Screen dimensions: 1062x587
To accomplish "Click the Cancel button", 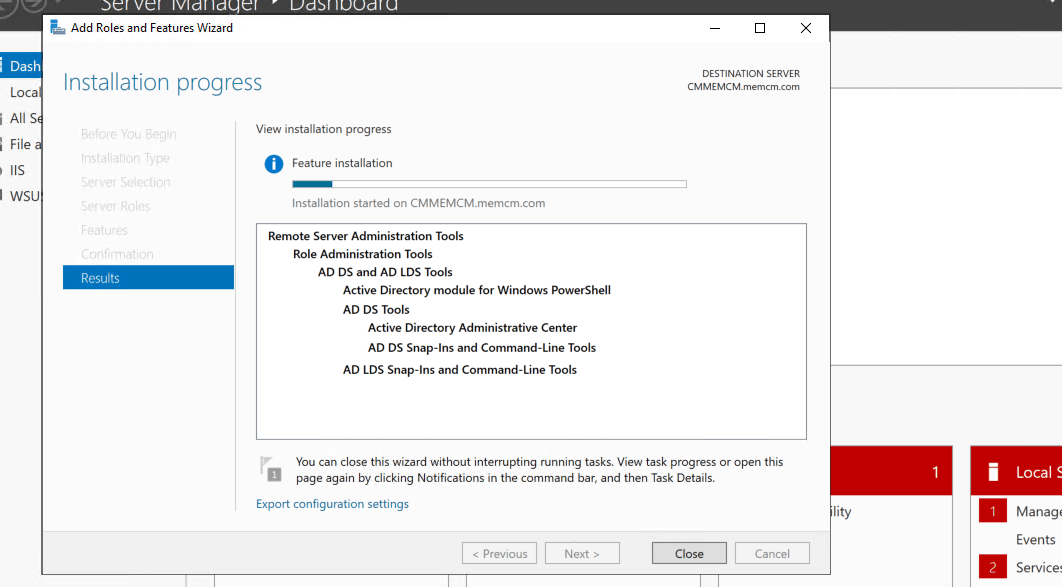I will click(772, 553).
